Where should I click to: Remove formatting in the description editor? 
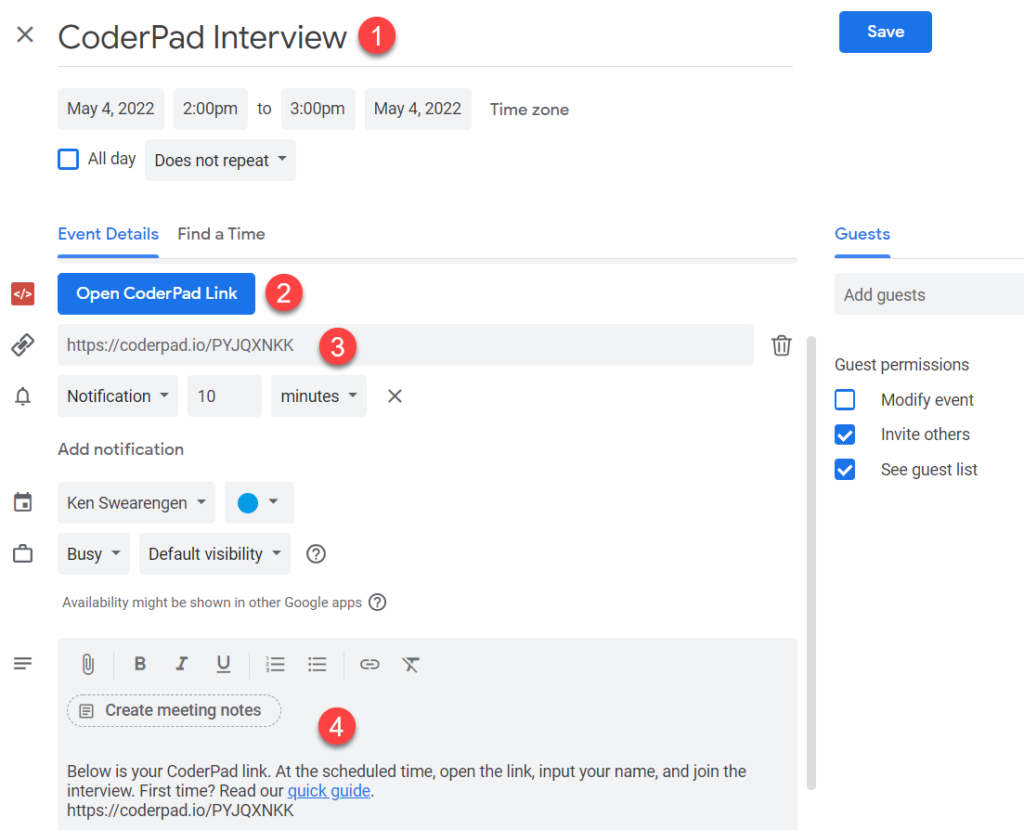pos(410,664)
